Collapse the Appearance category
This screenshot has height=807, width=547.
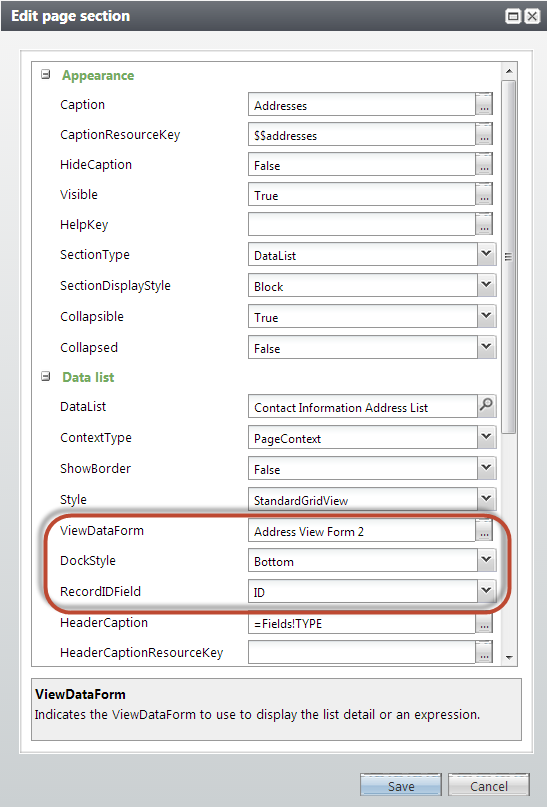click(x=46, y=75)
